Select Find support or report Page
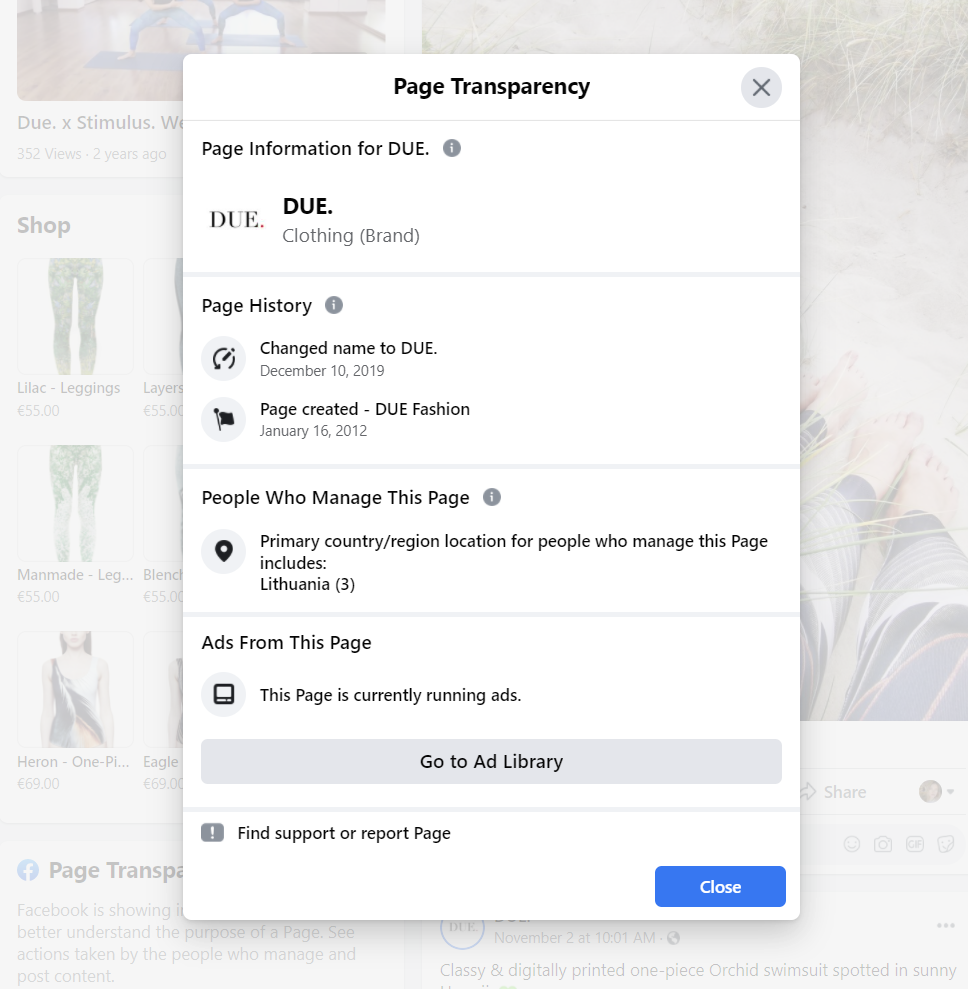This screenshot has height=989, width=968. pyautogui.click(x=344, y=833)
